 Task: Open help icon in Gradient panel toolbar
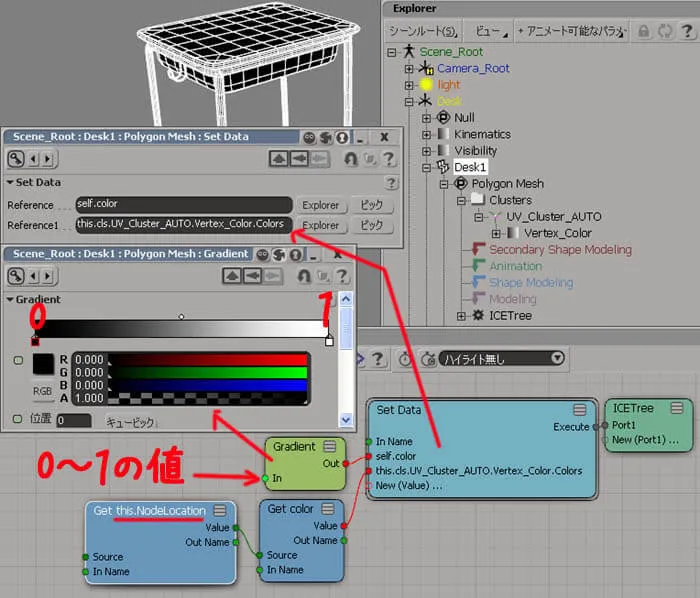[x=342, y=276]
